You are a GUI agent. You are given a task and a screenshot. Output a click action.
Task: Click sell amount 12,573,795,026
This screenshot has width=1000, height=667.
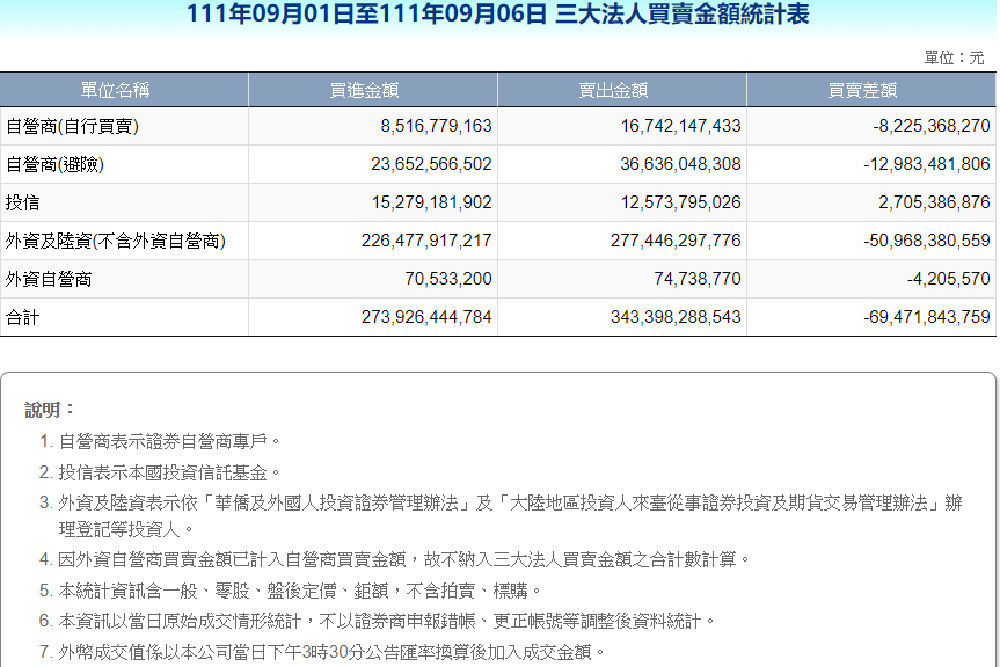pos(680,202)
